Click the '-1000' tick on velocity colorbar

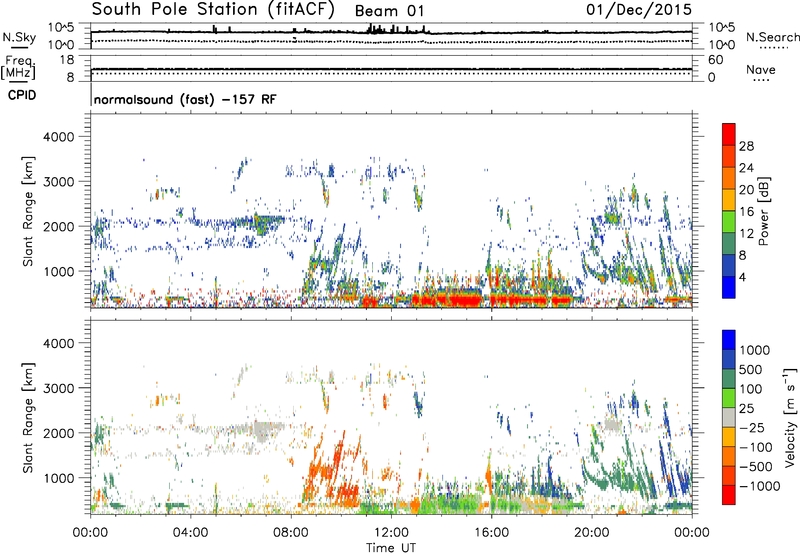pos(760,486)
